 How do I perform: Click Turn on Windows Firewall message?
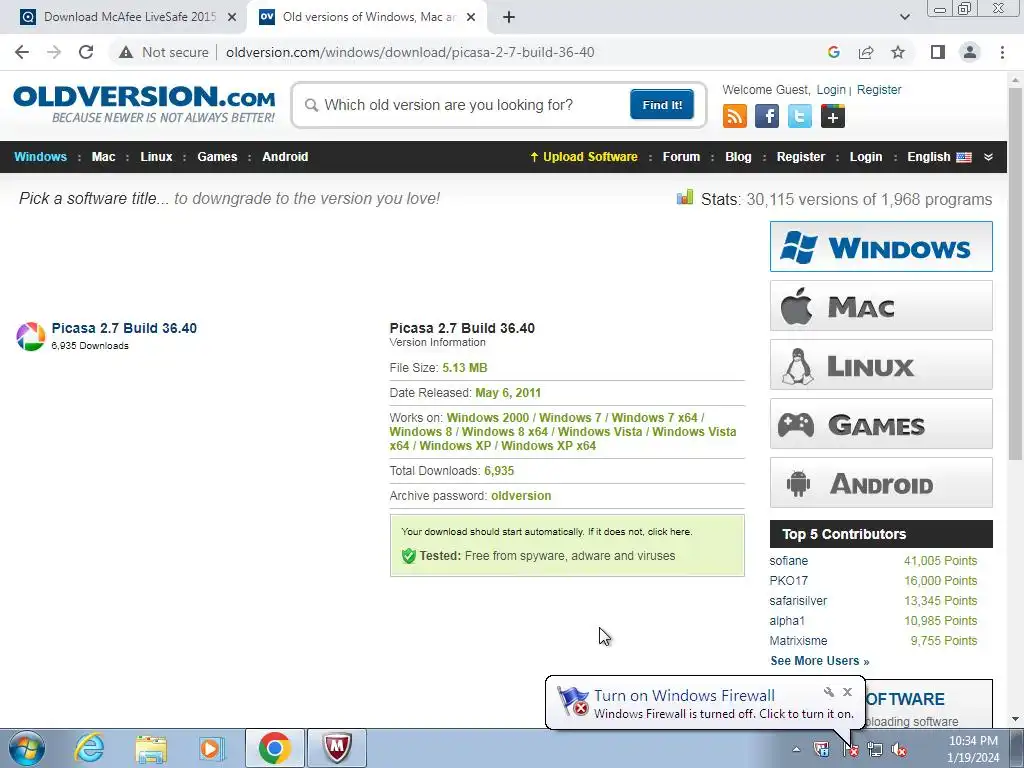point(684,696)
